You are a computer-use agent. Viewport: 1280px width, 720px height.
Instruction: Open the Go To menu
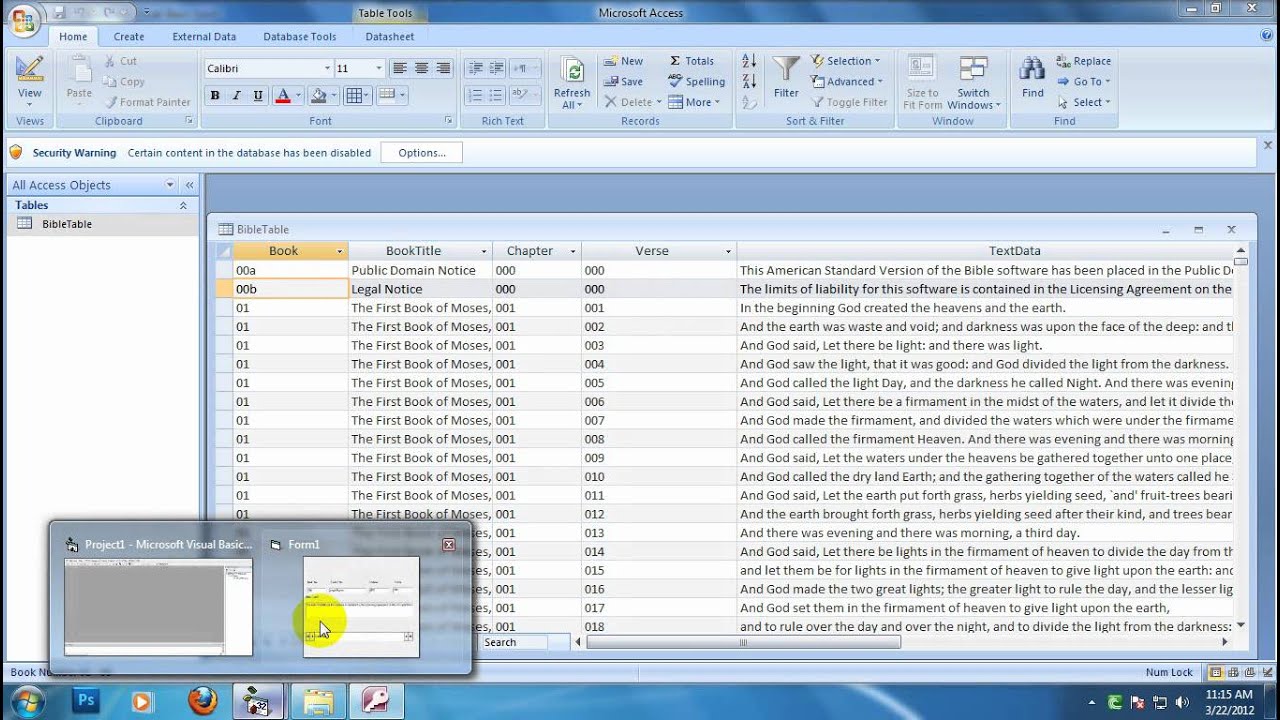tap(1083, 82)
